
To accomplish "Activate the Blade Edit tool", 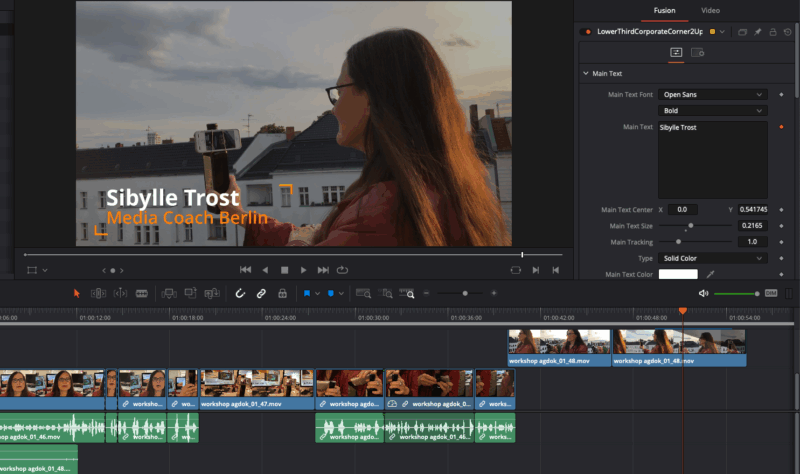I will (142, 293).
